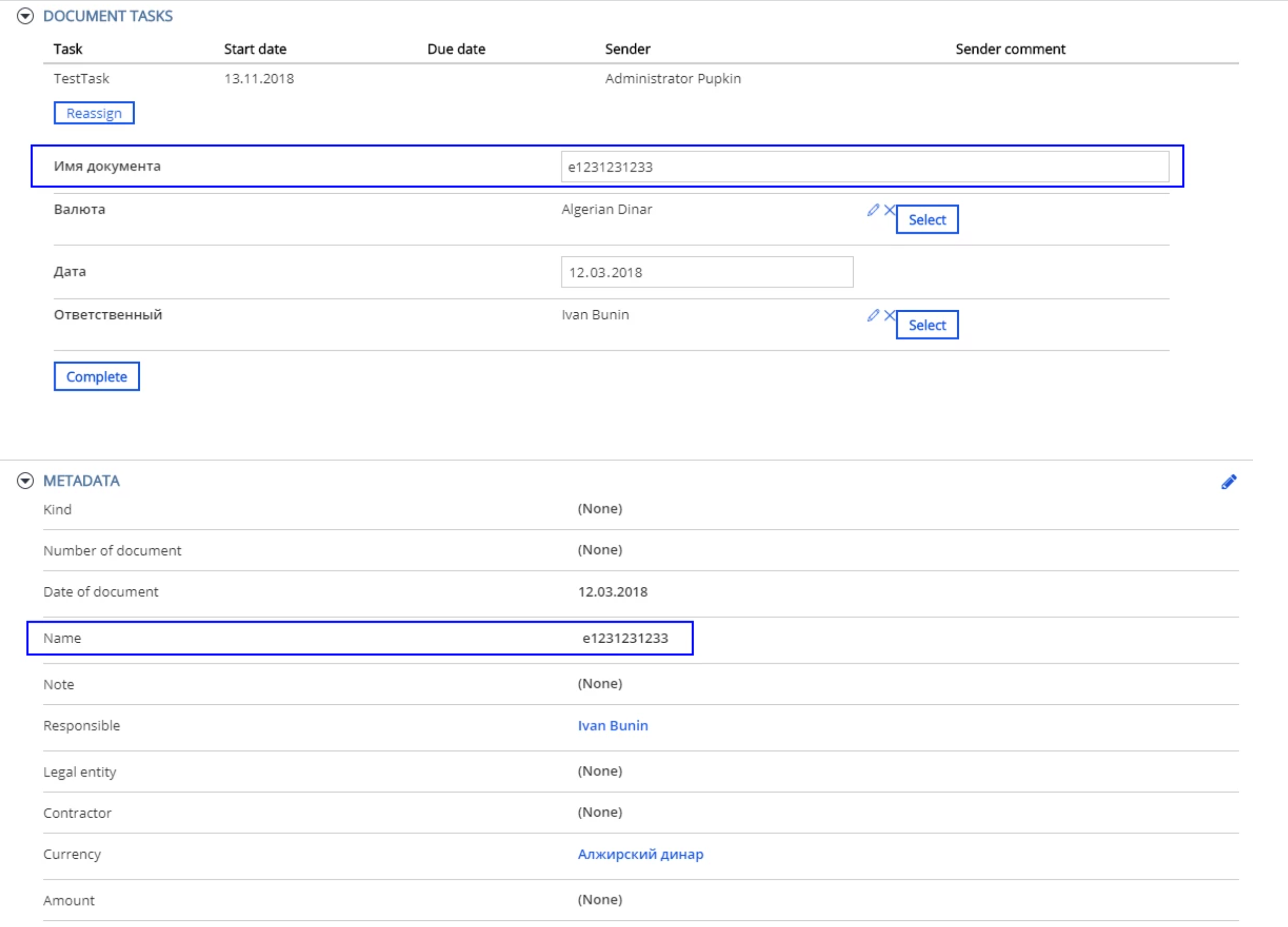
Task: Click the Responsible metadata label
Action: tap(82, 726)
